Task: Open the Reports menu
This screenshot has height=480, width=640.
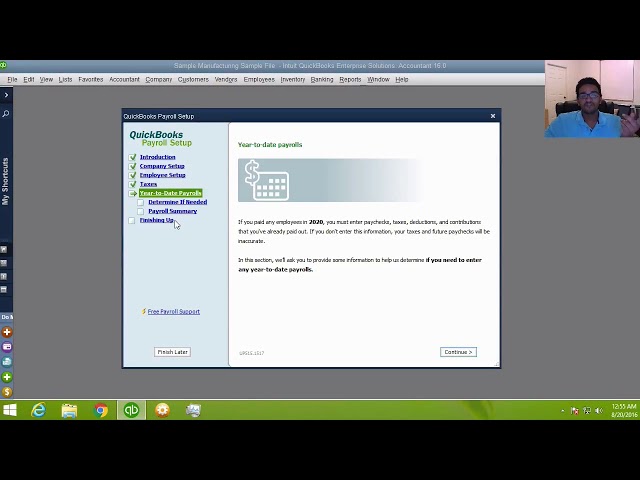Action: coord(350,80)
